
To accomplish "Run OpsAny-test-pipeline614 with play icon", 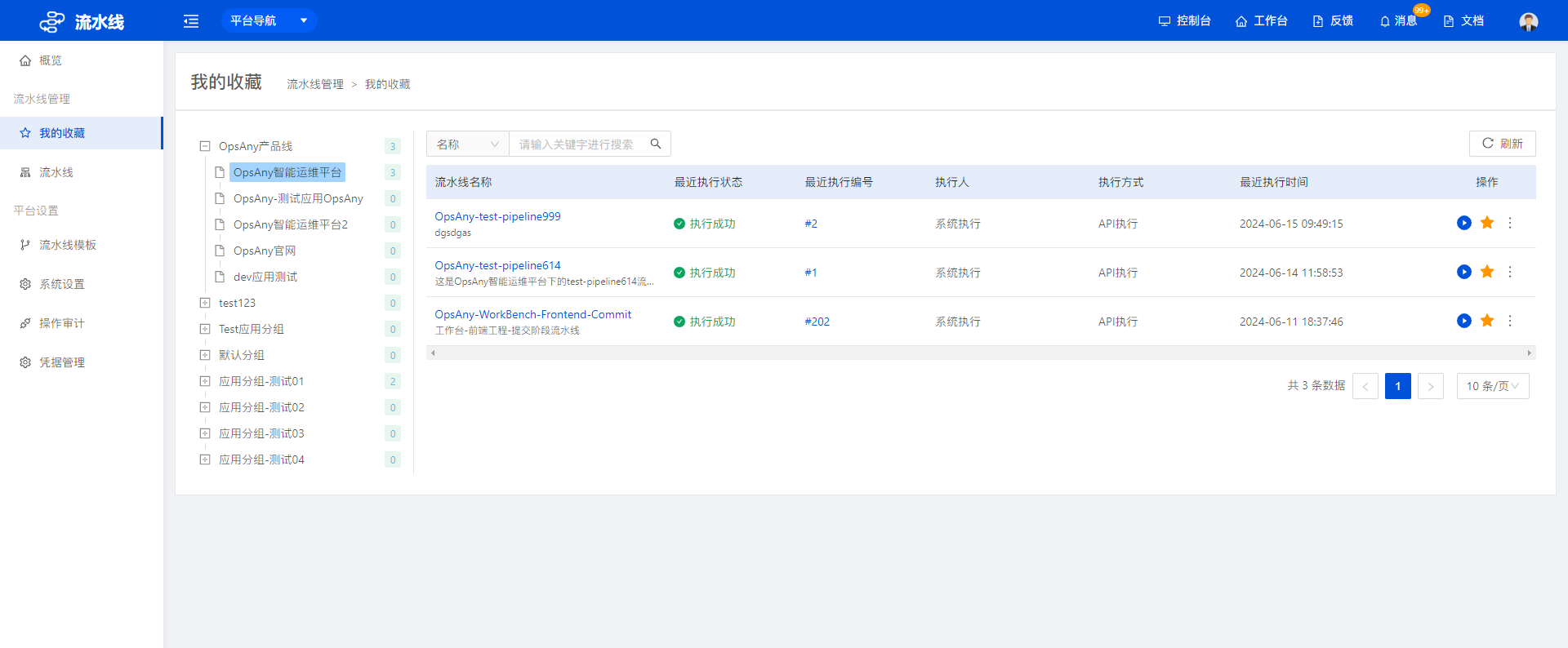I will click(1464, 272).
